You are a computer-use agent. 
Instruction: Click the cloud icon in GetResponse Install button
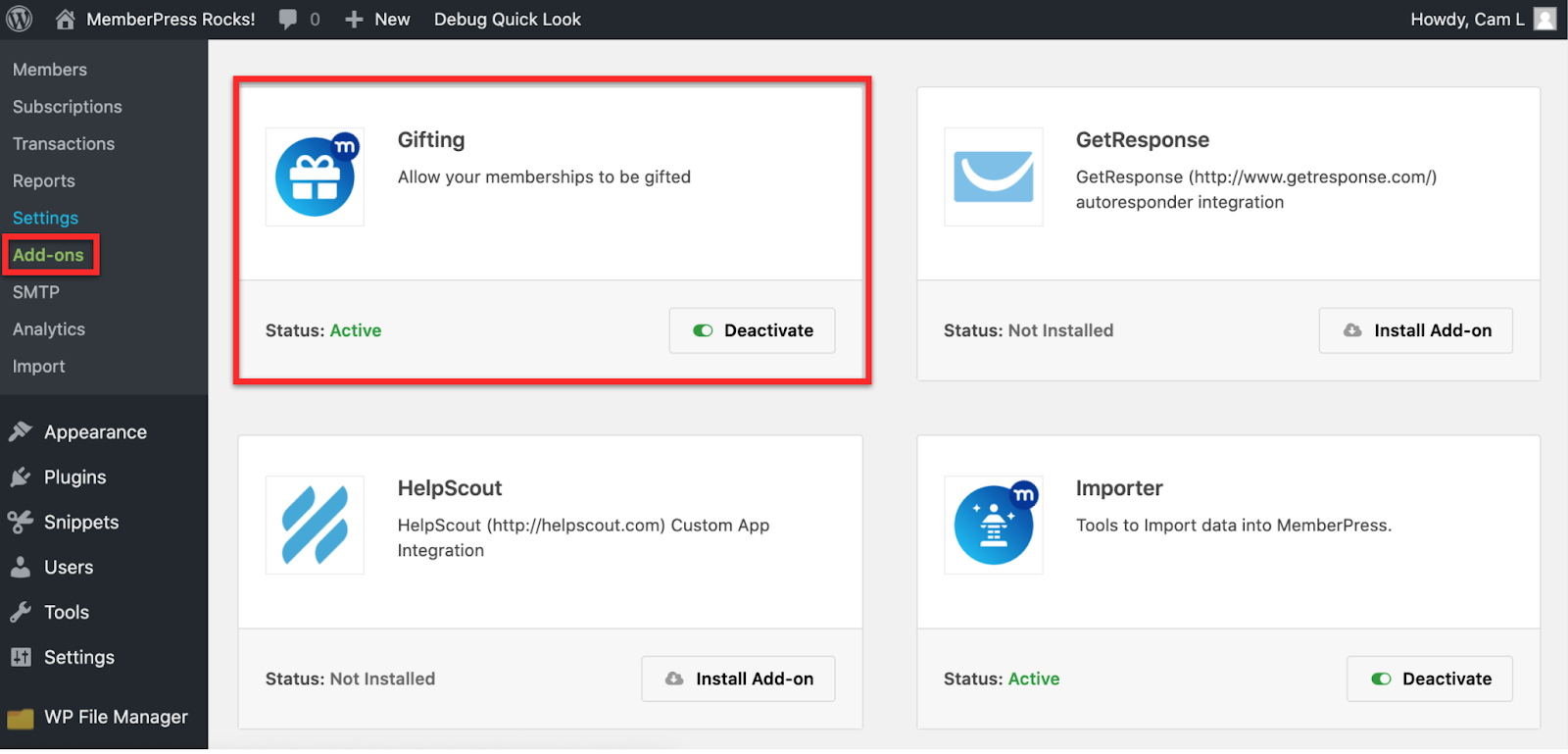1352,330
